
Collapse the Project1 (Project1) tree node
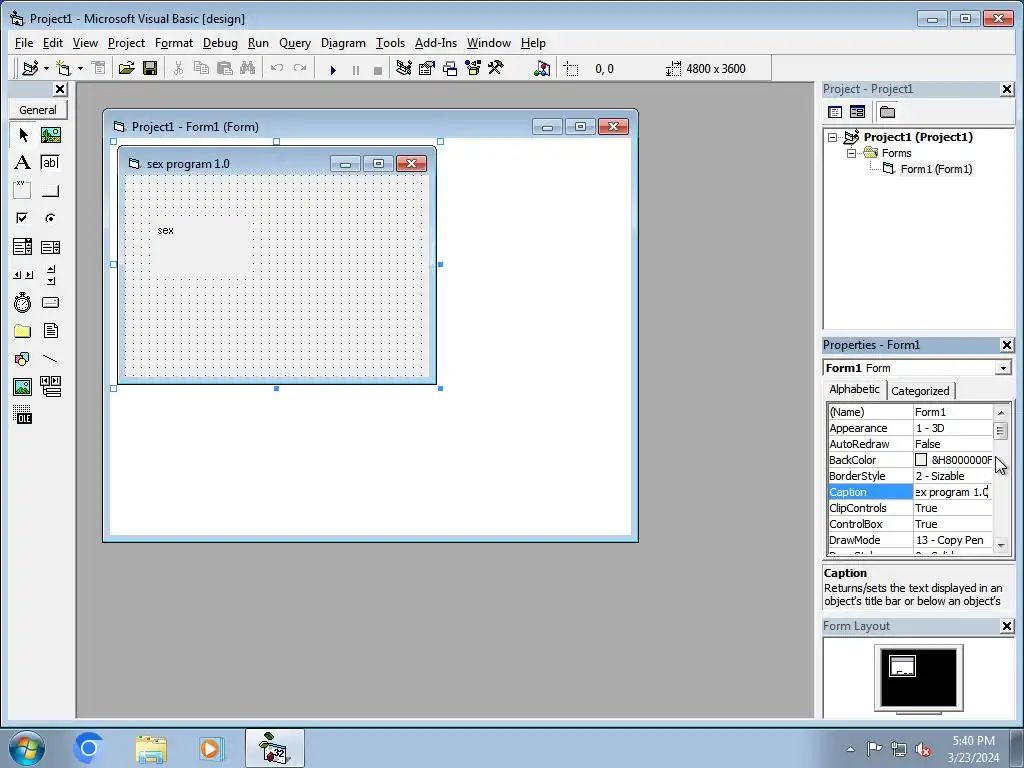[x=832, y=137]
